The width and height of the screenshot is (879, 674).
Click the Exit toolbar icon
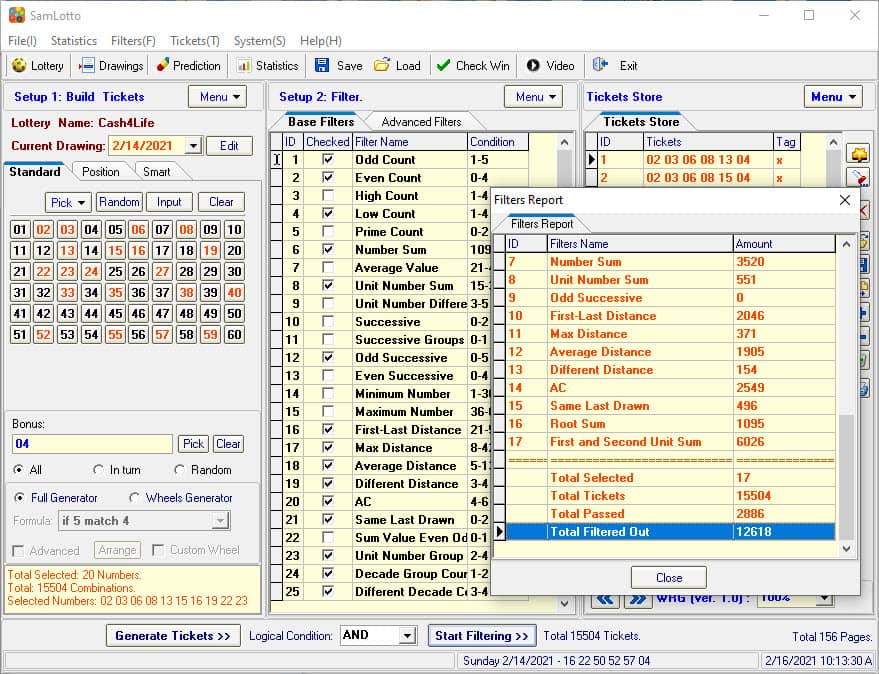pyautogui.click(x=600, y=65)
